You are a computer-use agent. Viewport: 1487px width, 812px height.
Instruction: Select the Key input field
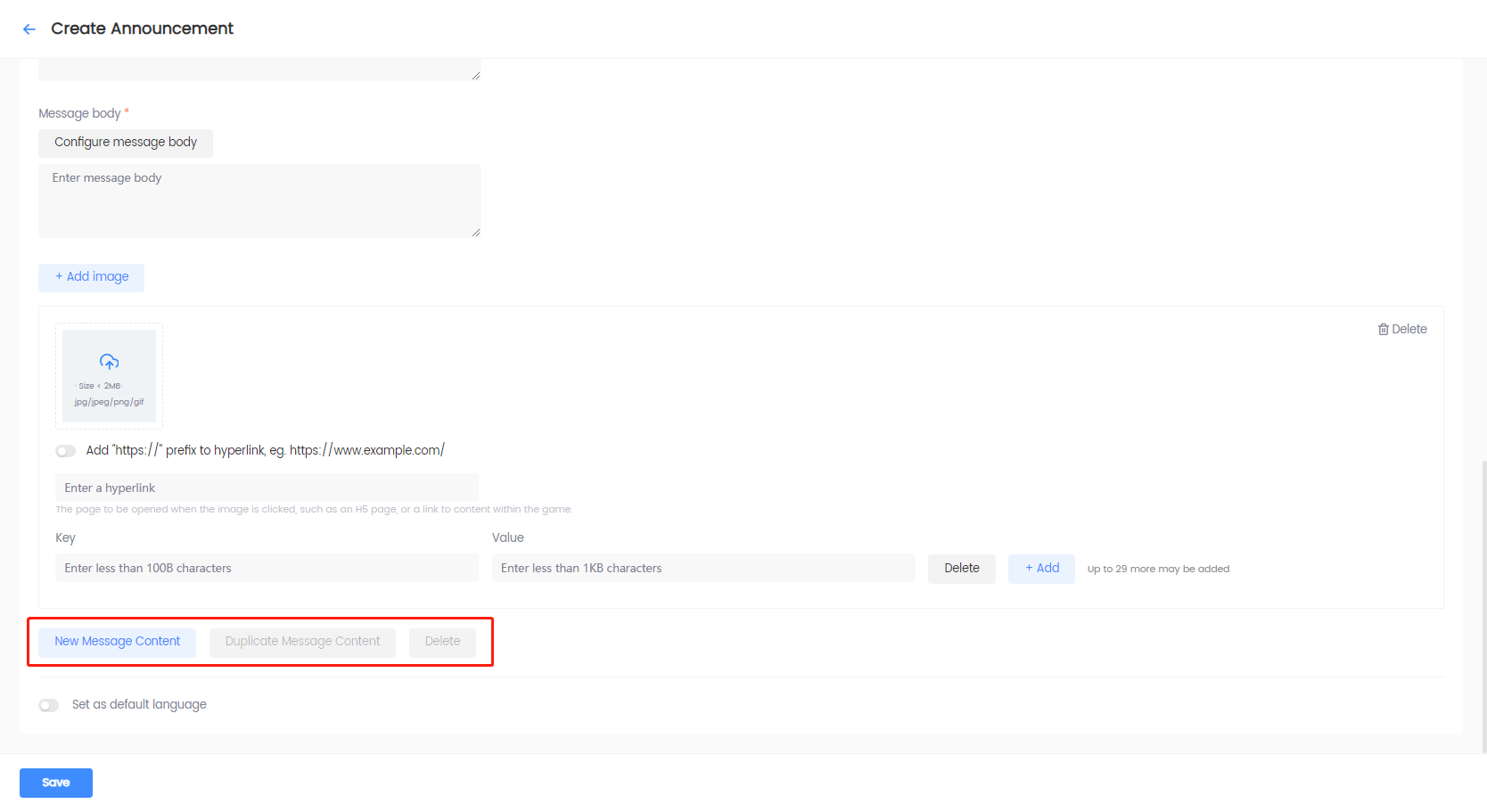tap(267, 569)
